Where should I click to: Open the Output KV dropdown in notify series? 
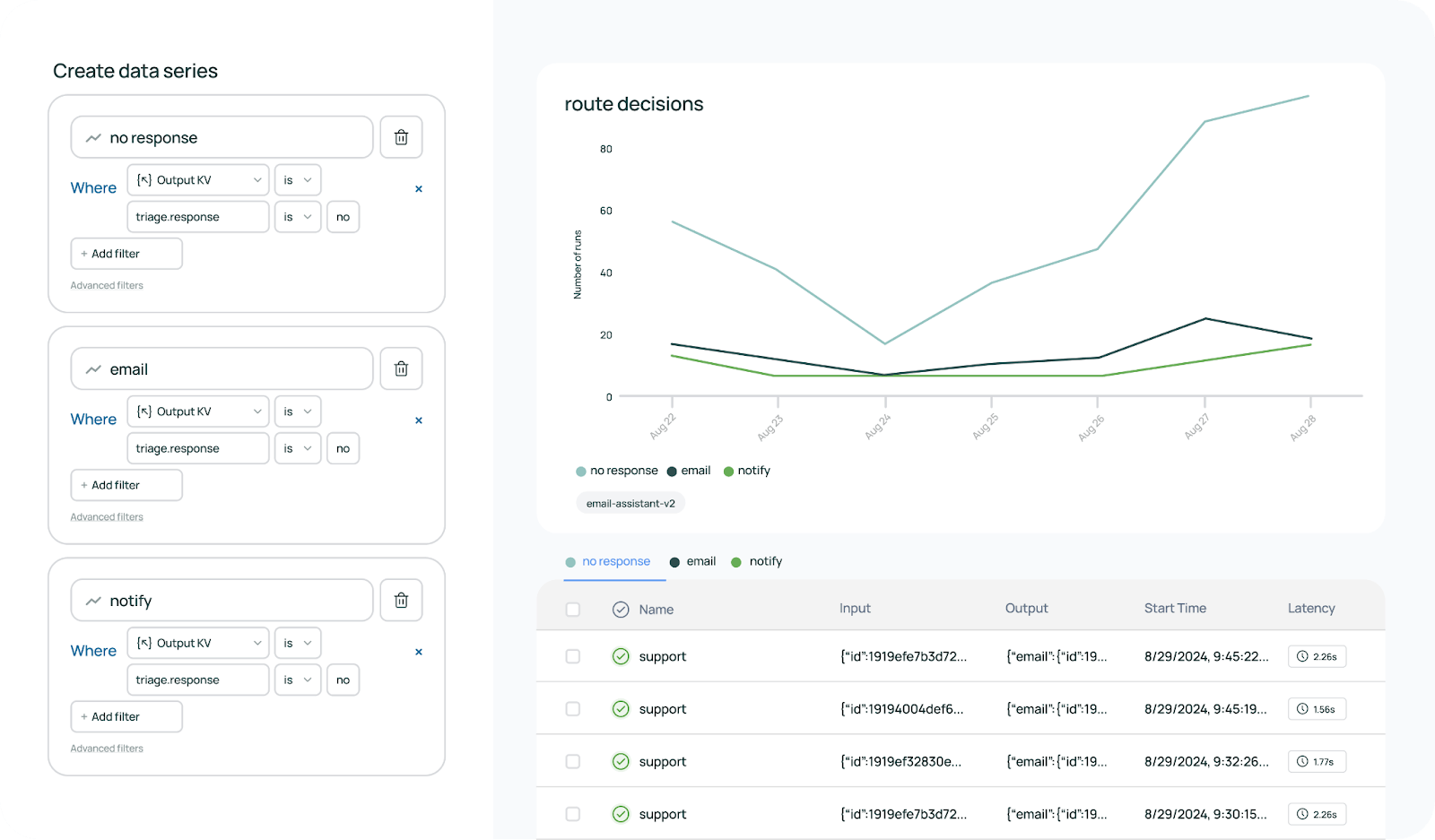[198, 643]
